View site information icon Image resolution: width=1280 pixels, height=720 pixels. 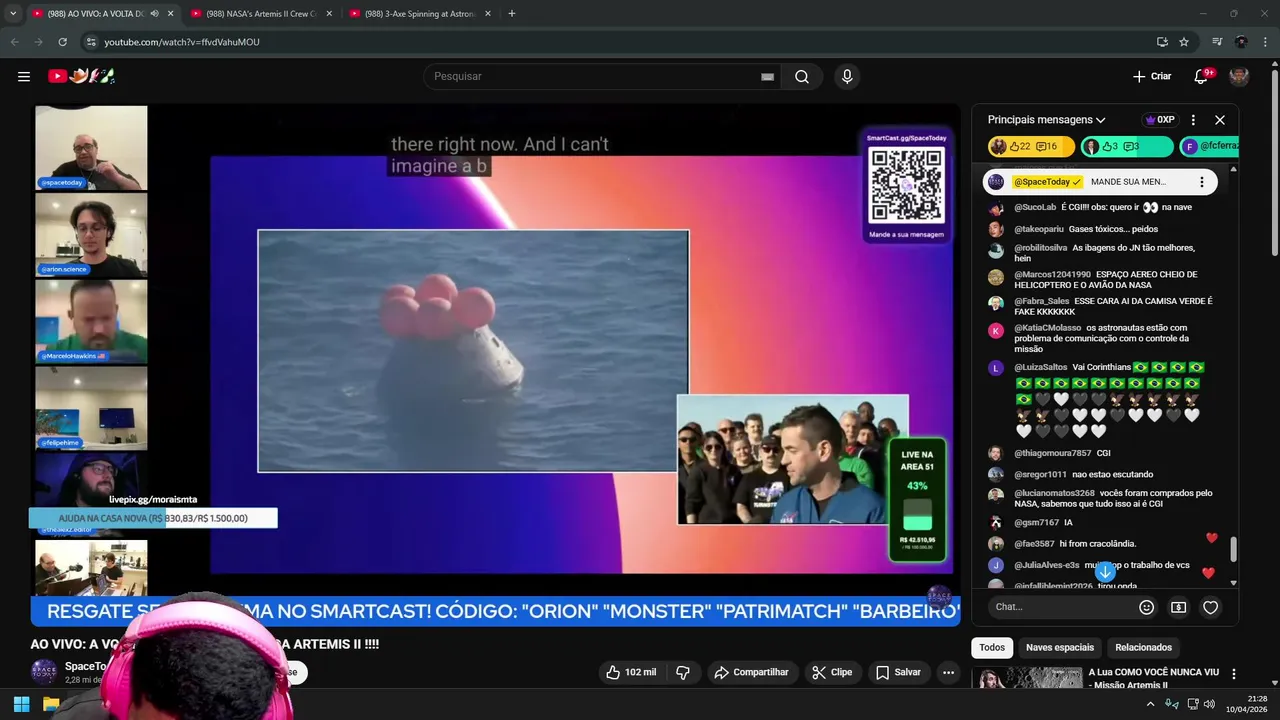(91, 42)
